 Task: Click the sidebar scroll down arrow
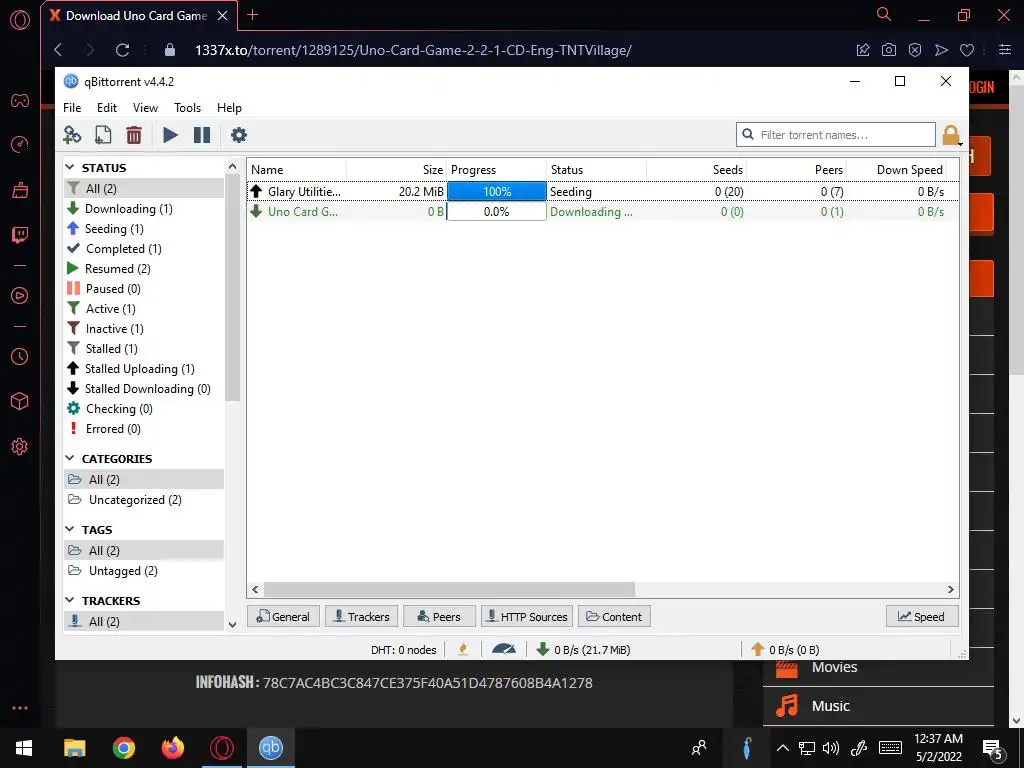232,624
